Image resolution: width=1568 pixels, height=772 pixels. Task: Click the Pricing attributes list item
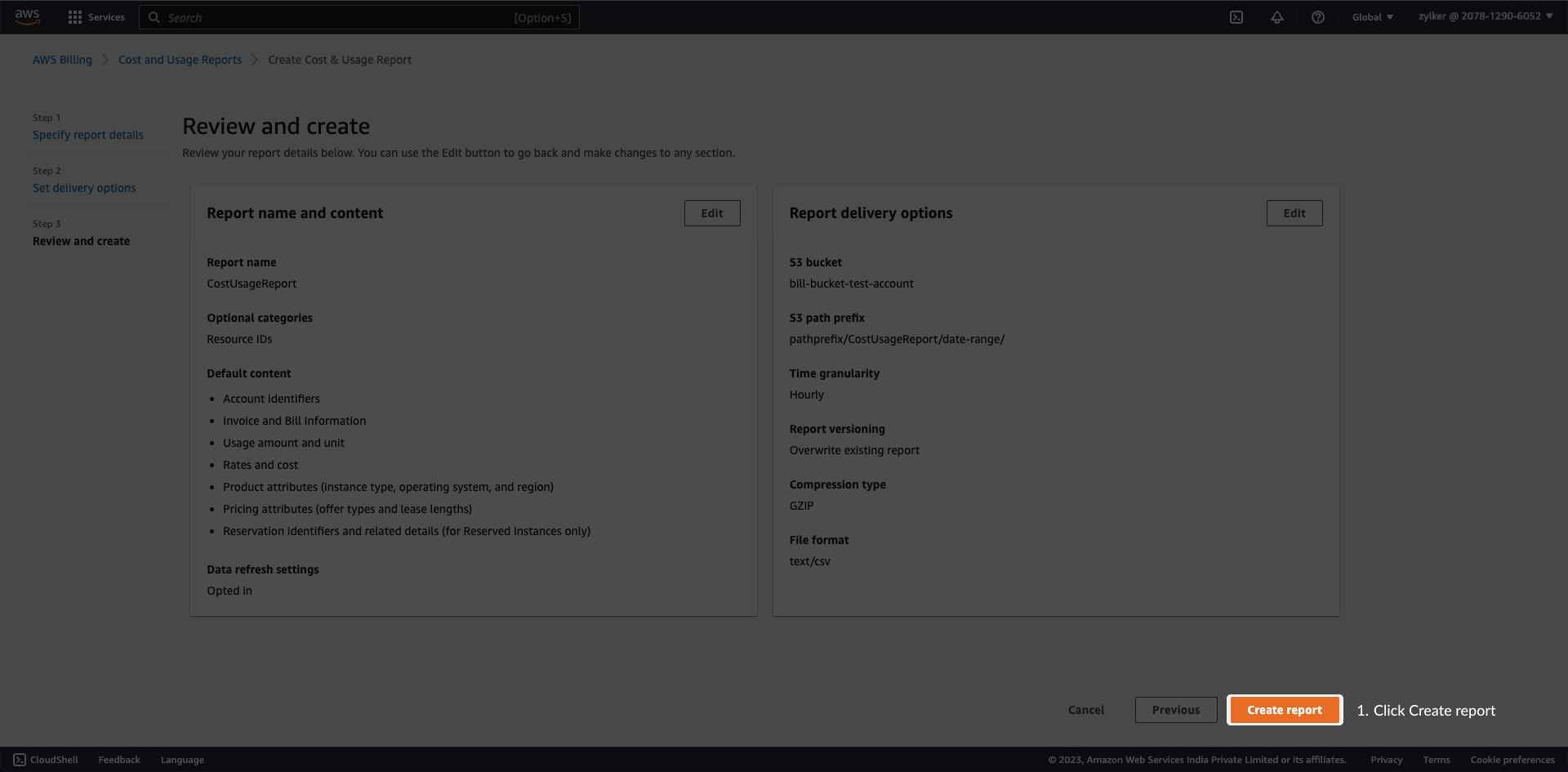tap(347, 509)
